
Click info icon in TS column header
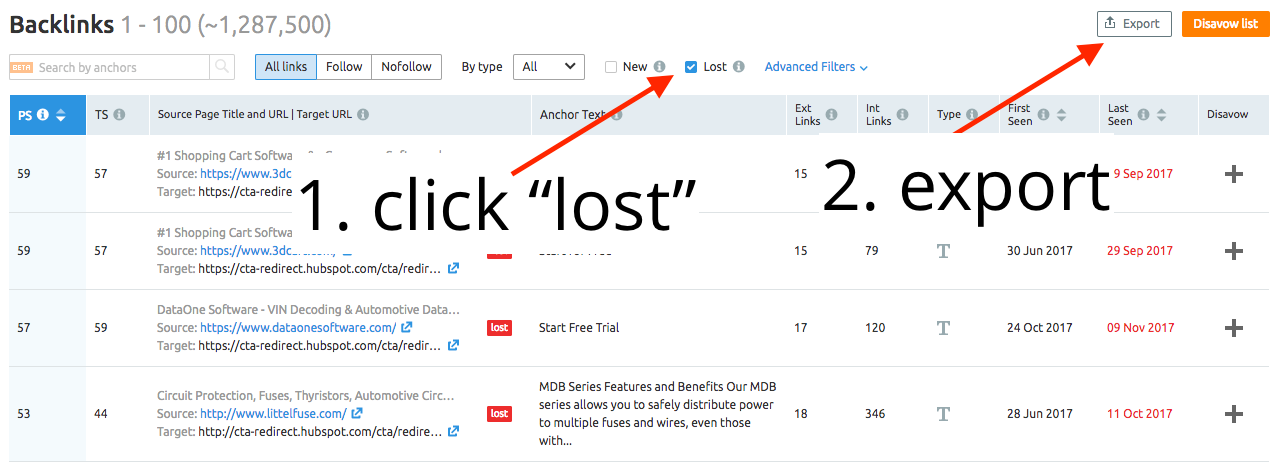point(119,115)
